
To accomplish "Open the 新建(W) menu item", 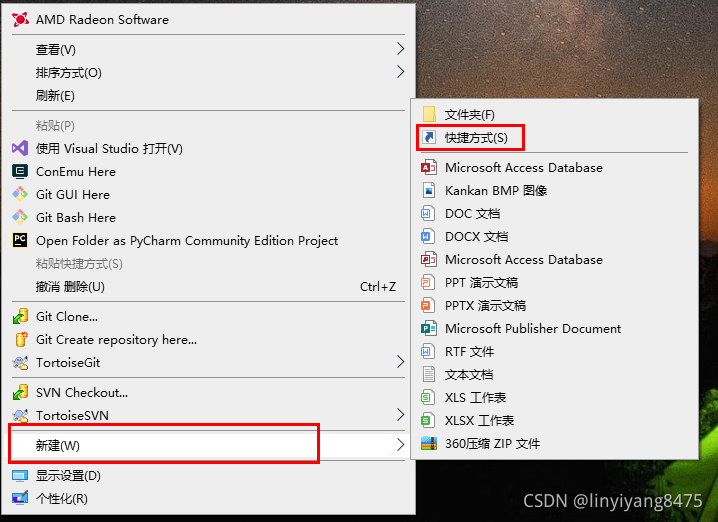I will tap(208, 445).
